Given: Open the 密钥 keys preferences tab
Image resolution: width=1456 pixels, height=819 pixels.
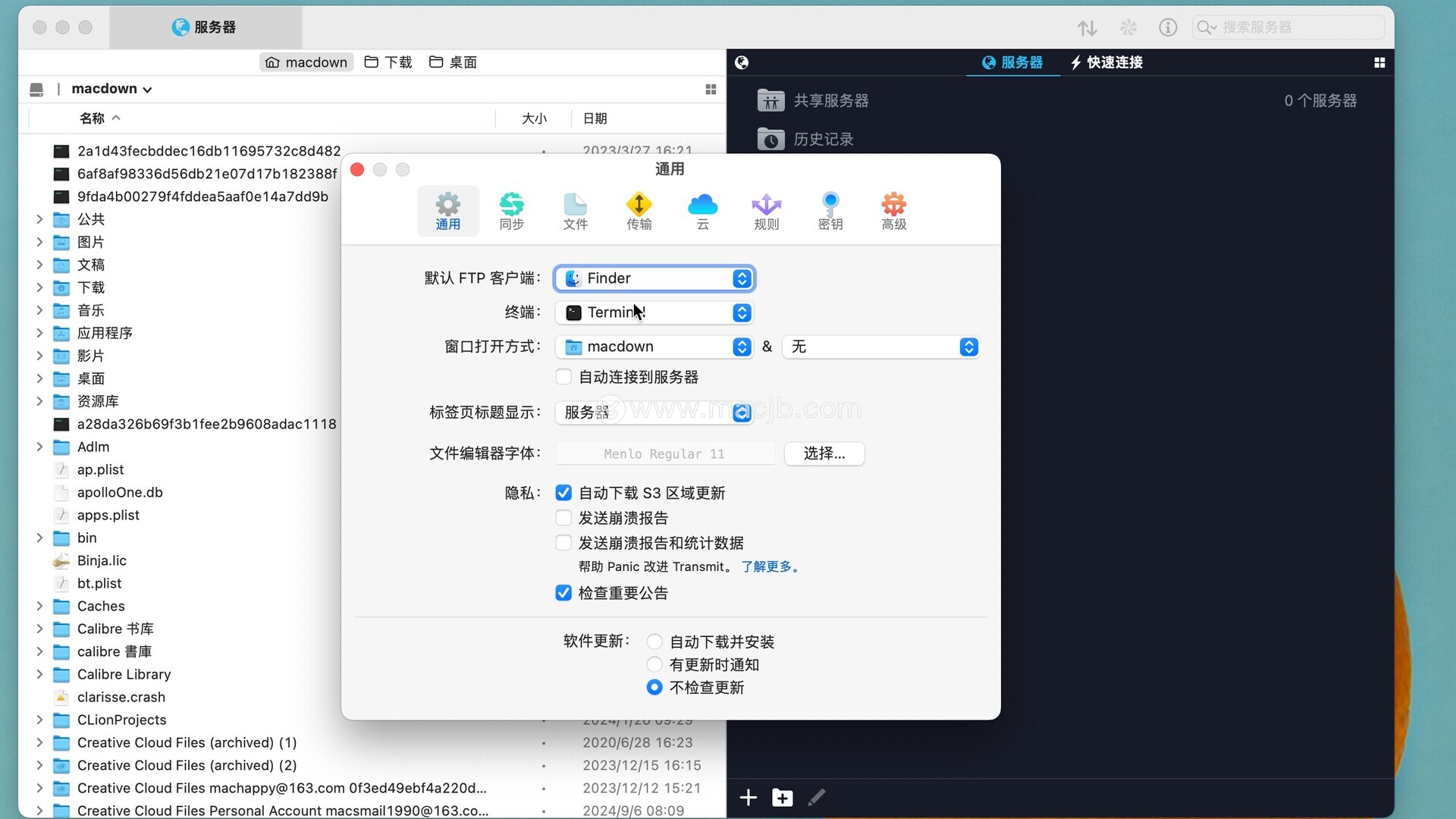Looking at the screenshot, I should pos(830,211).
